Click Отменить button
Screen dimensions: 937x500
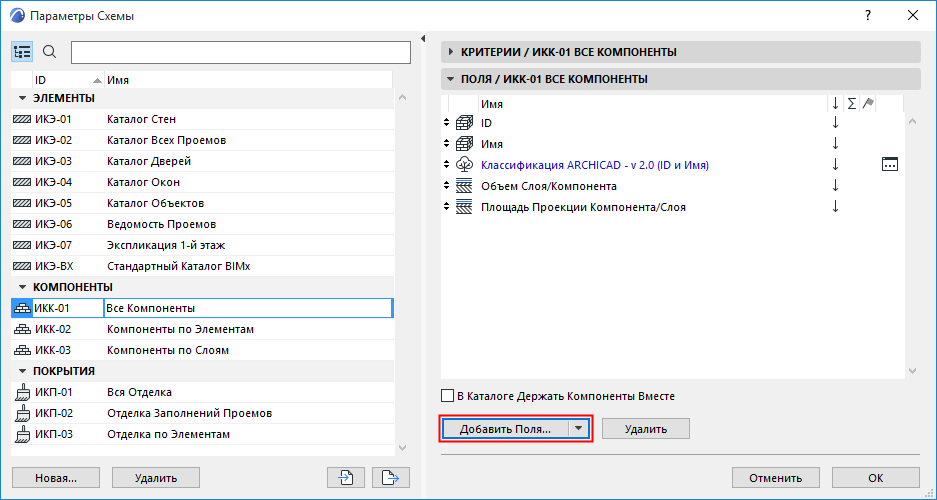click(776, 478)
